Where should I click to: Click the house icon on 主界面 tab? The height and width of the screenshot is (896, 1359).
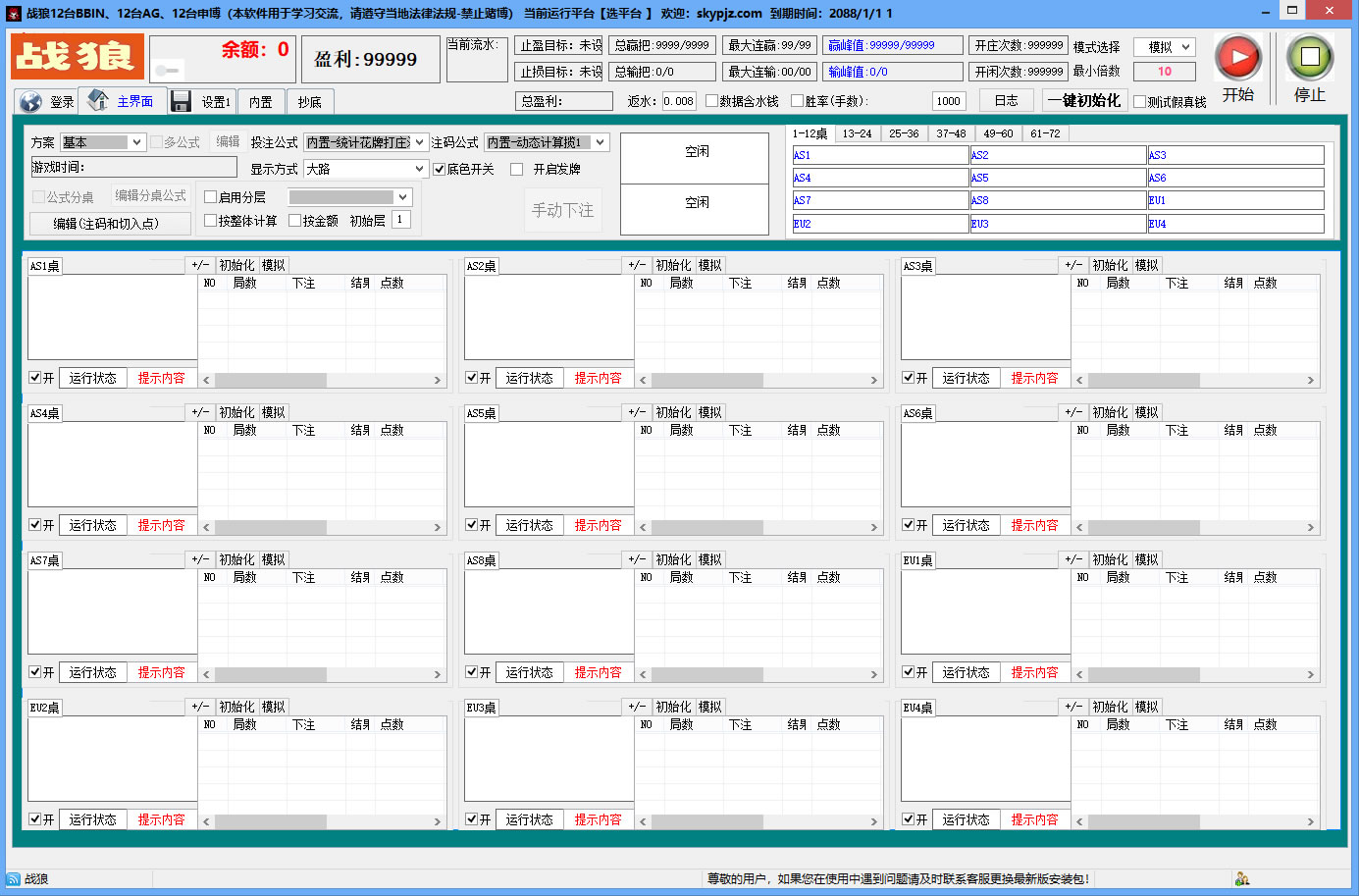98,100
